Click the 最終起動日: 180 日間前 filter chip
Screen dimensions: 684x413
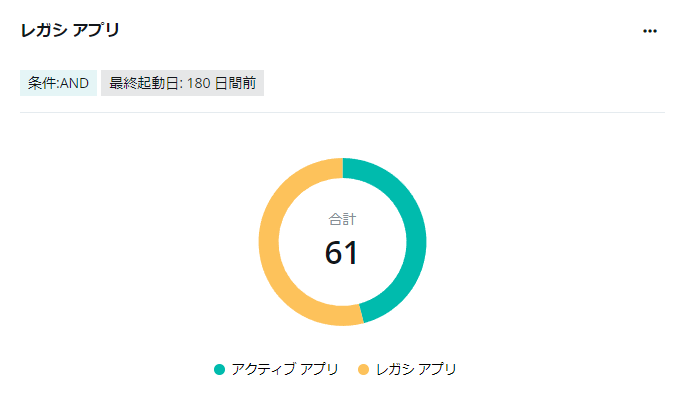pos(182,83)
